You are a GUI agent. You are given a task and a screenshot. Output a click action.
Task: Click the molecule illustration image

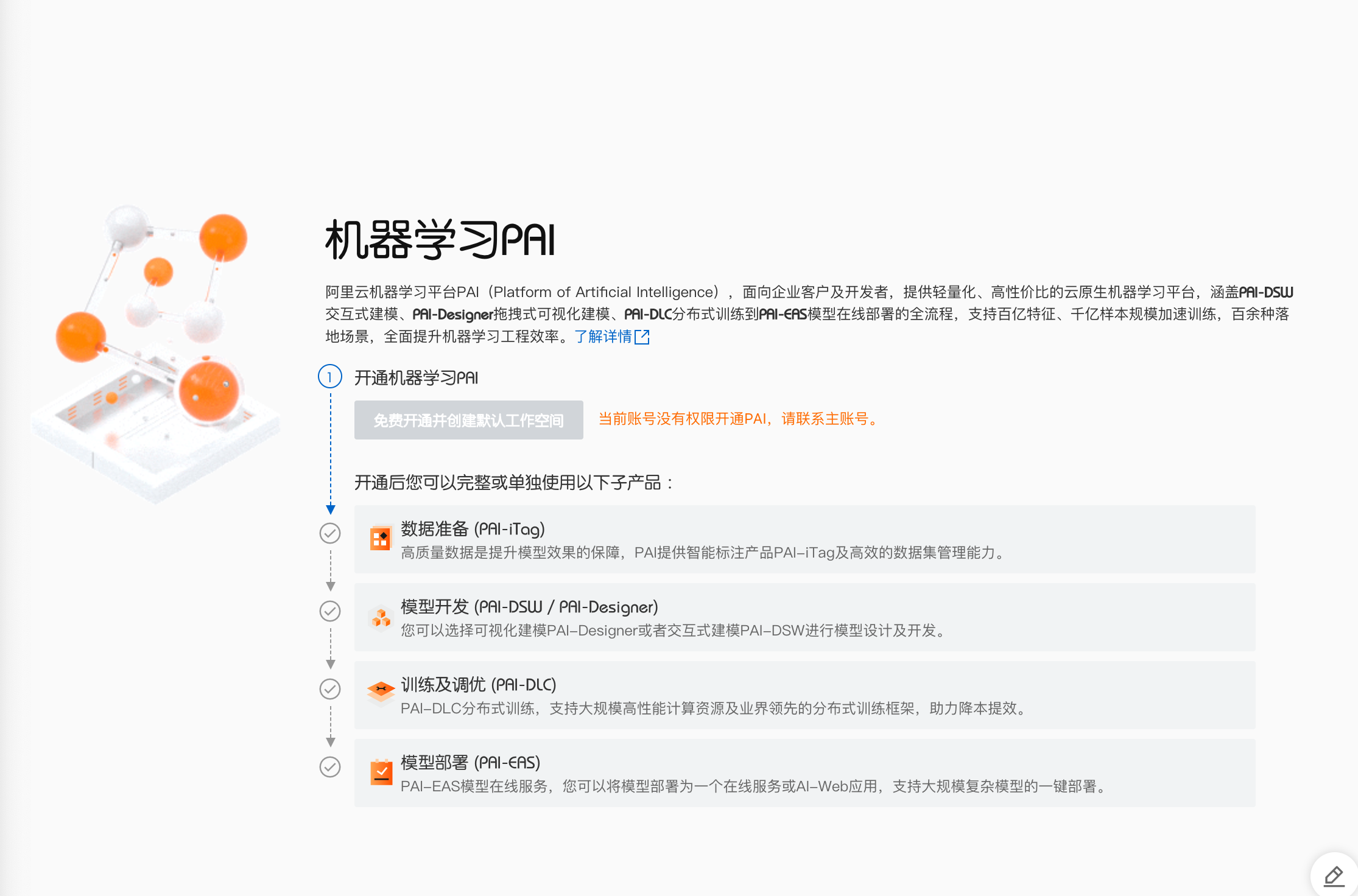[155, 353]
